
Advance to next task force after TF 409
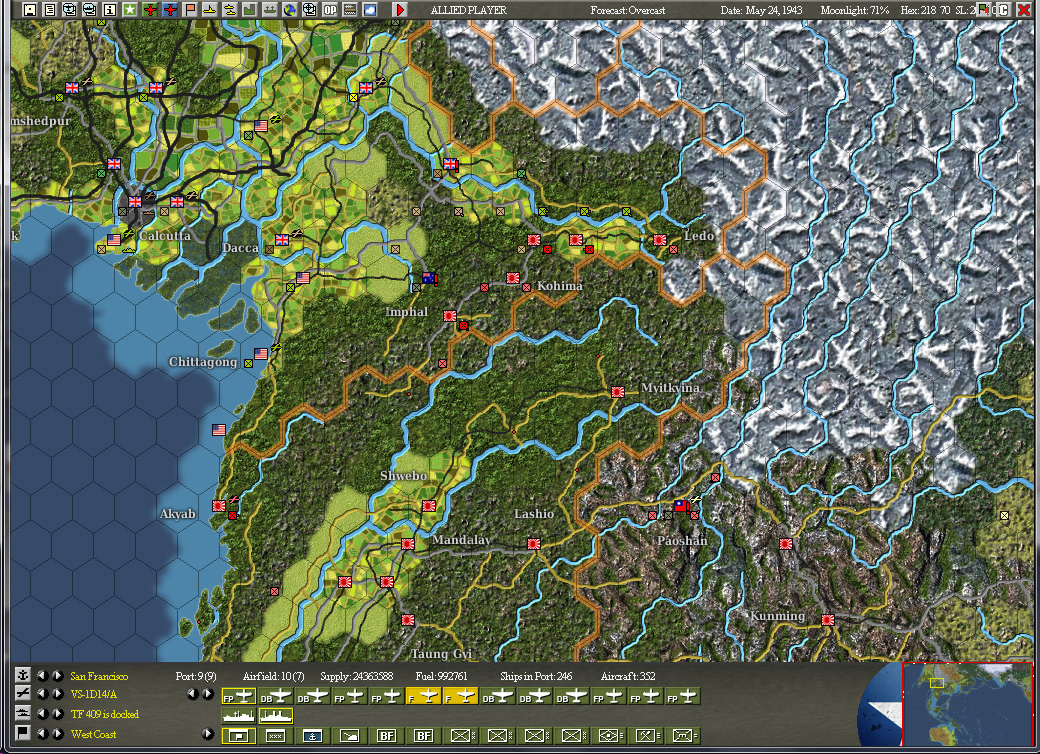pos(58,714)
